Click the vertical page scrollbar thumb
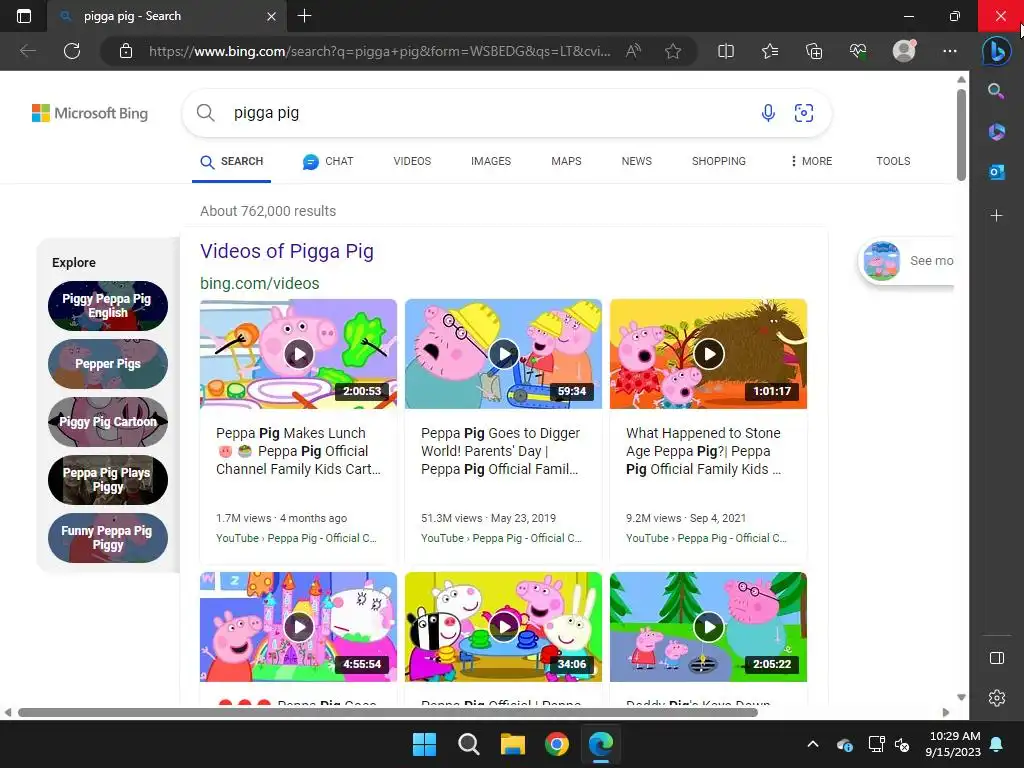The height and width of the screenshot is (768, 1024). click(x=961, y=134)
